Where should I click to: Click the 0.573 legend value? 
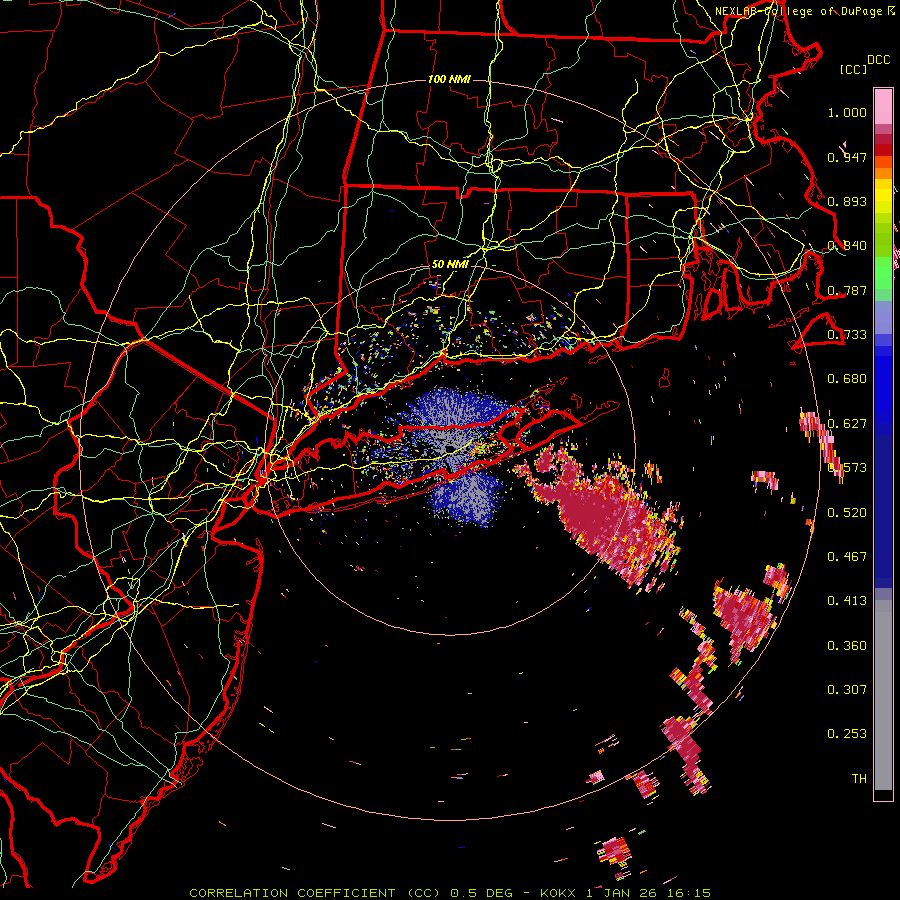click(x=847, y=468)
